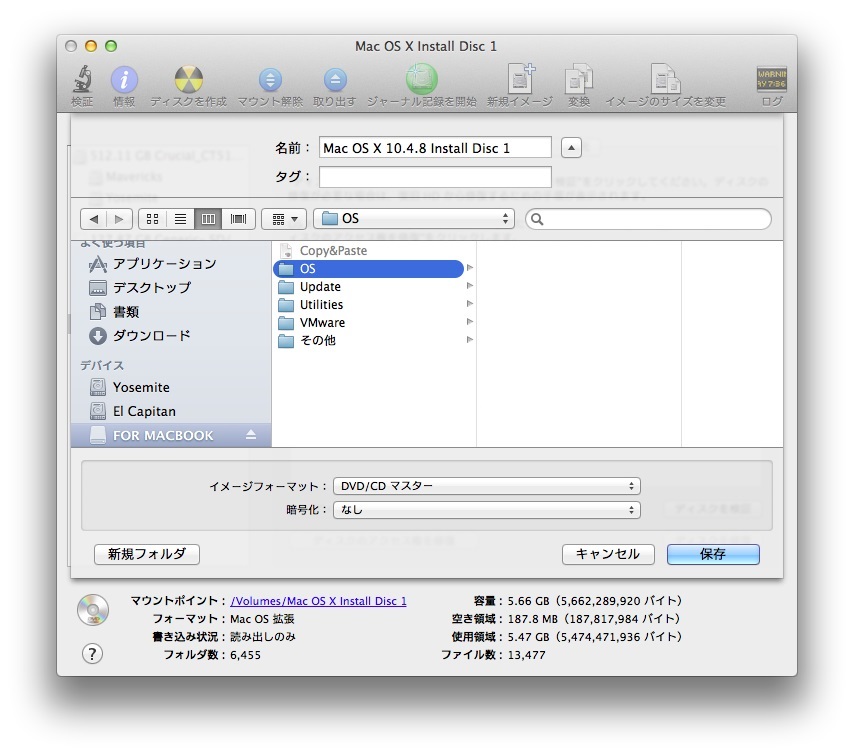
Task: Click the 新規フォルダ button
Action: tap(147, 554)
